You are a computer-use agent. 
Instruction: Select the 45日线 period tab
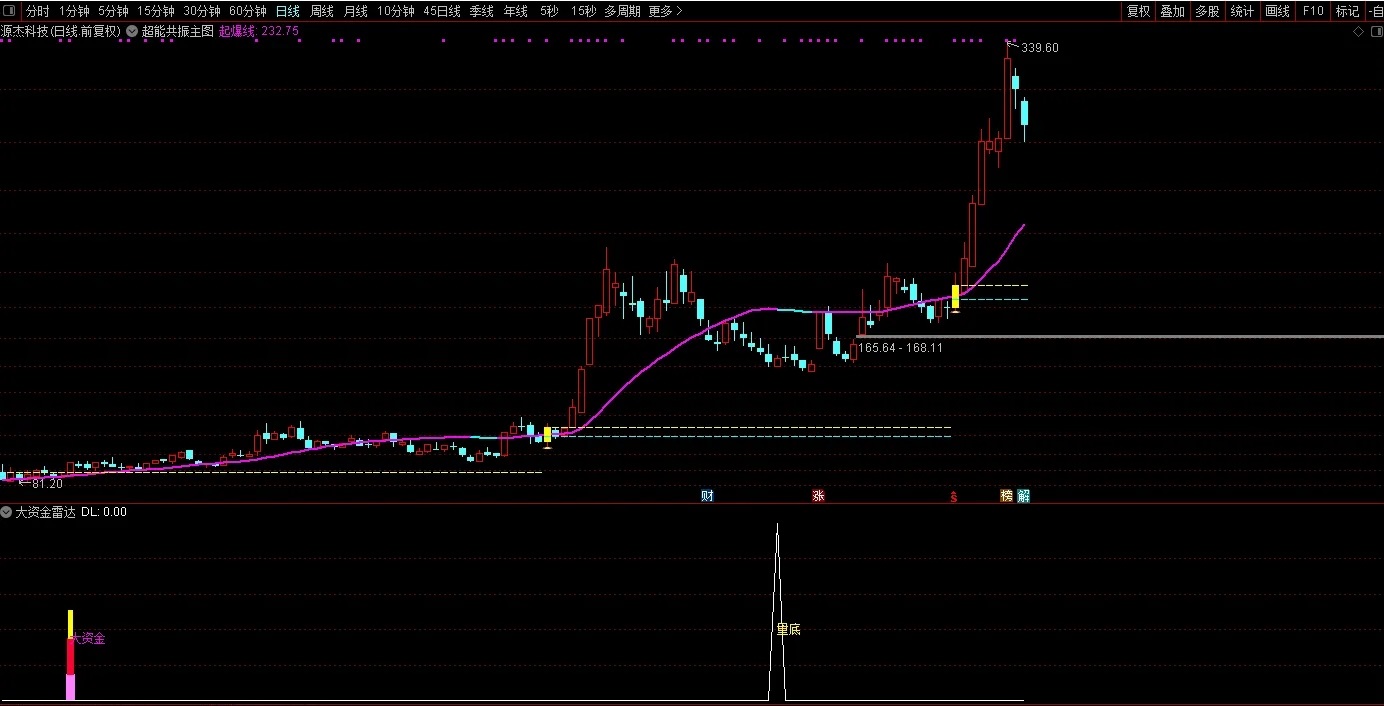(441, 11)
